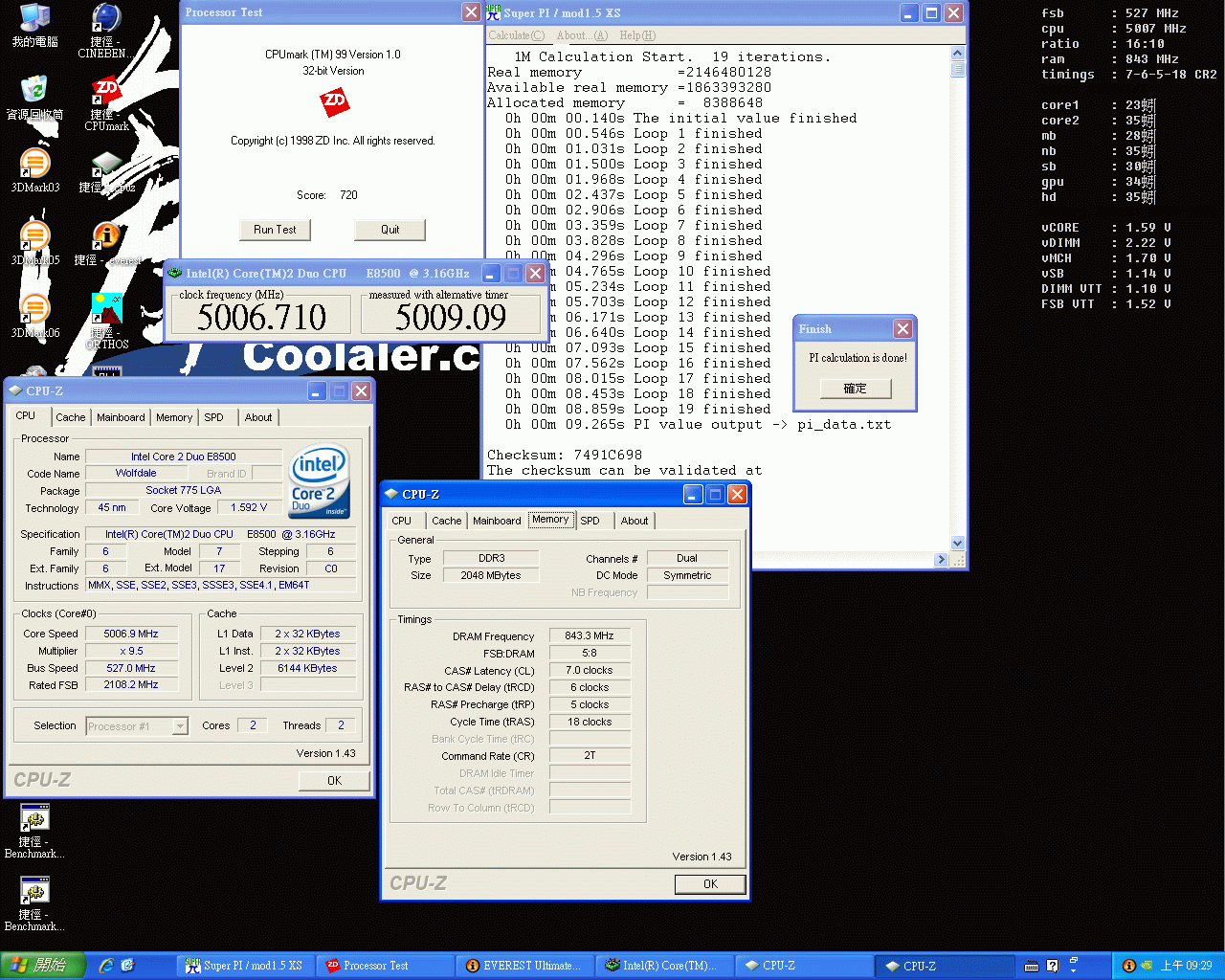Switch to EVEREST Ultimate taskbar button

(x=525, y=966)
